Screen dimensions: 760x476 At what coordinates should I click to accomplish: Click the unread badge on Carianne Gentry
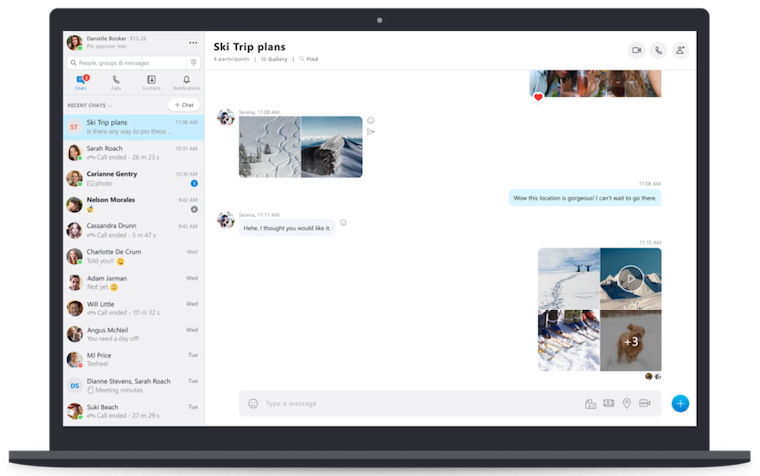pyautogui.click(x=194, y=183)
